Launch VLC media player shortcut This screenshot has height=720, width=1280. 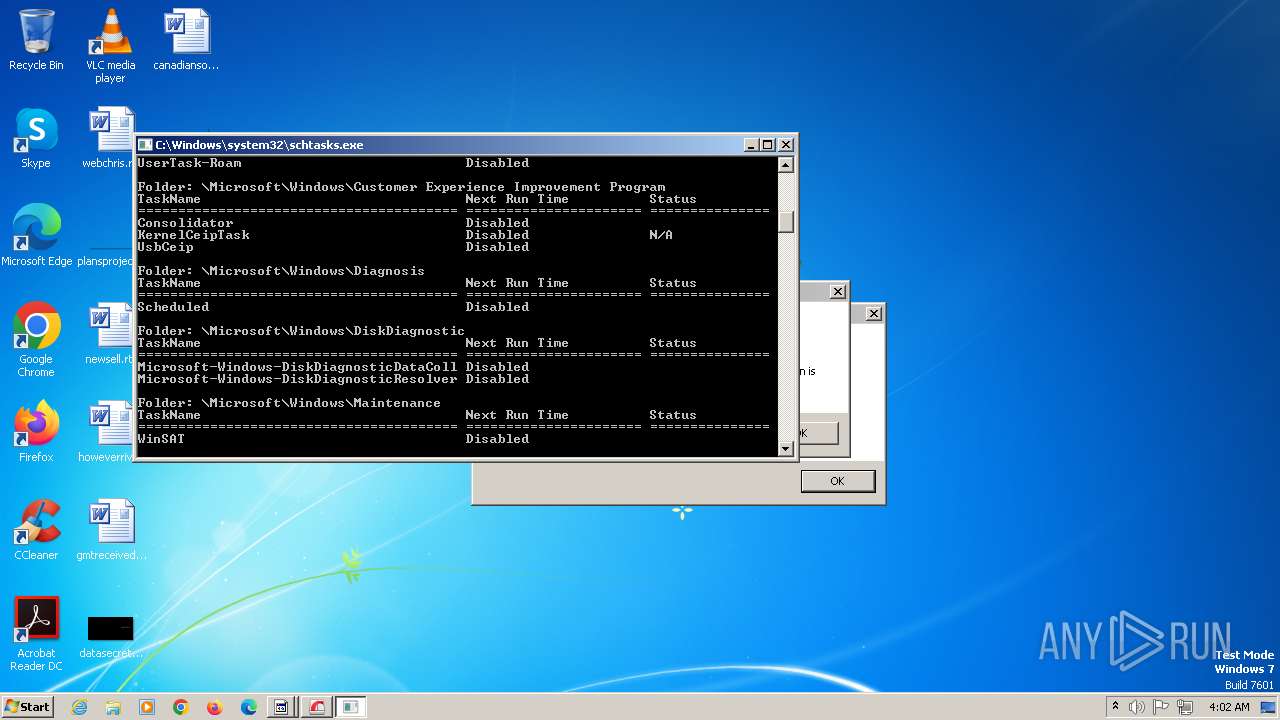click(x=110, y=46)
